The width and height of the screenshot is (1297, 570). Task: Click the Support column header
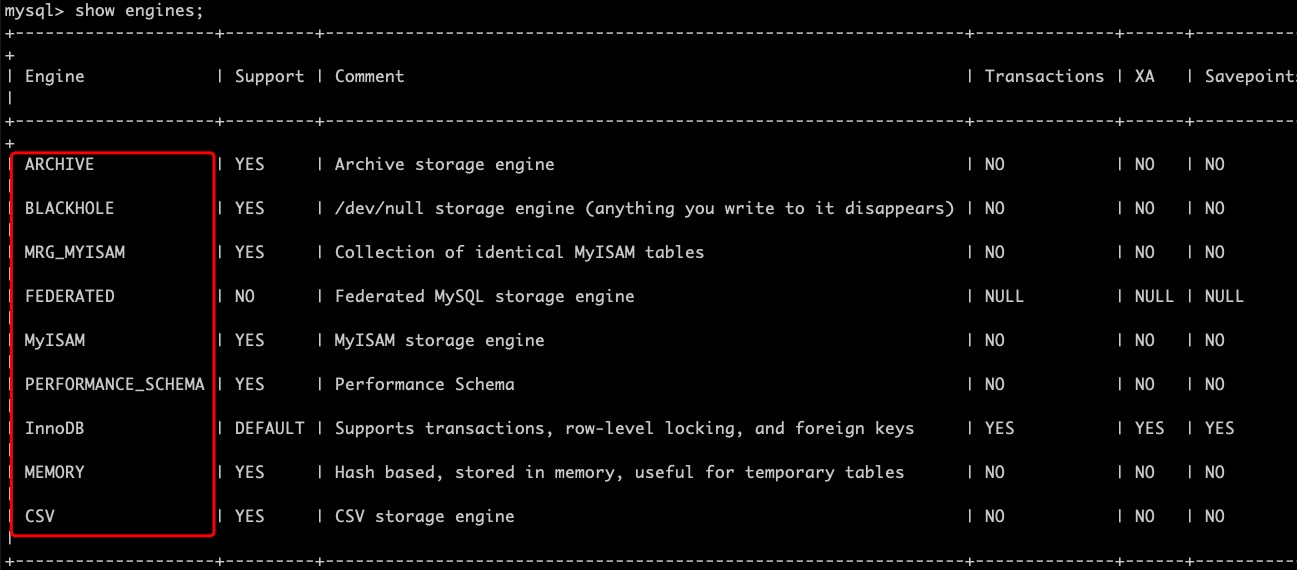269,77
